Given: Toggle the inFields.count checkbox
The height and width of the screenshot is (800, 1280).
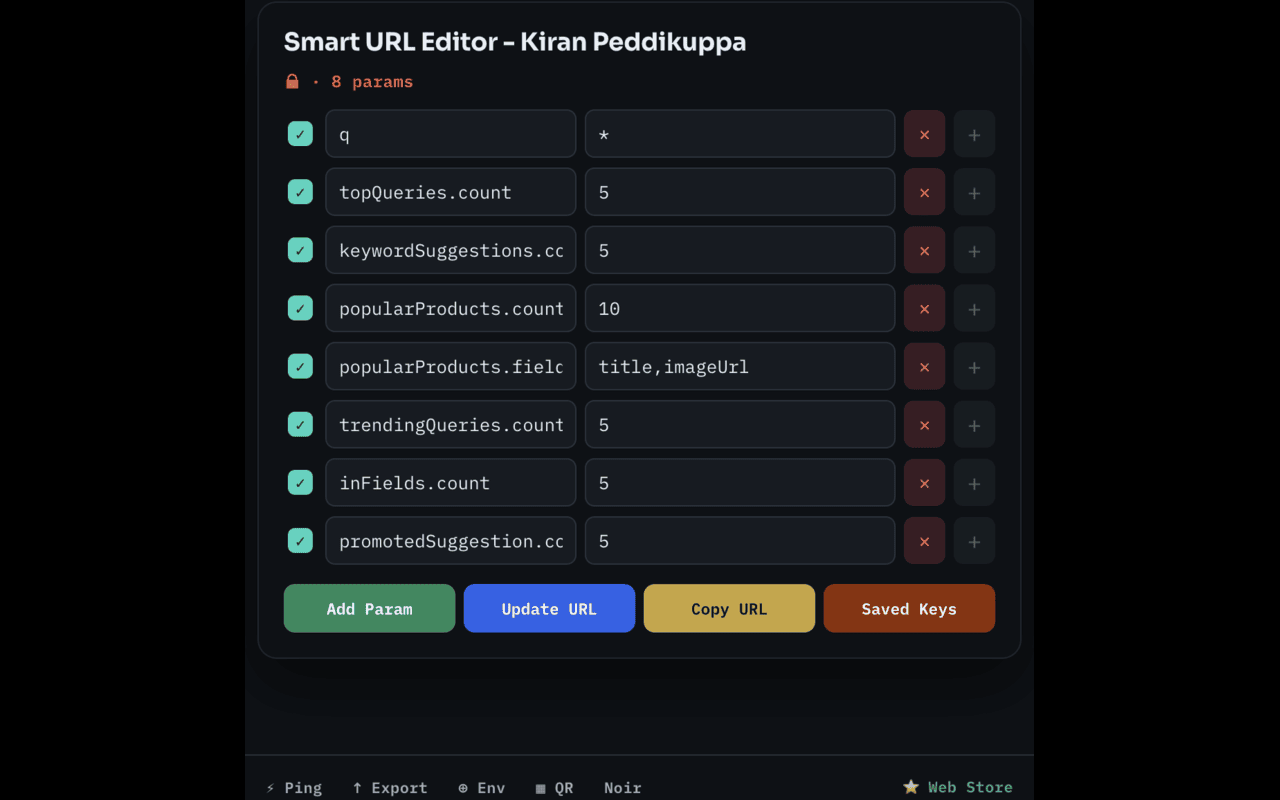Looking at the screenshot, I should (300, 483).
